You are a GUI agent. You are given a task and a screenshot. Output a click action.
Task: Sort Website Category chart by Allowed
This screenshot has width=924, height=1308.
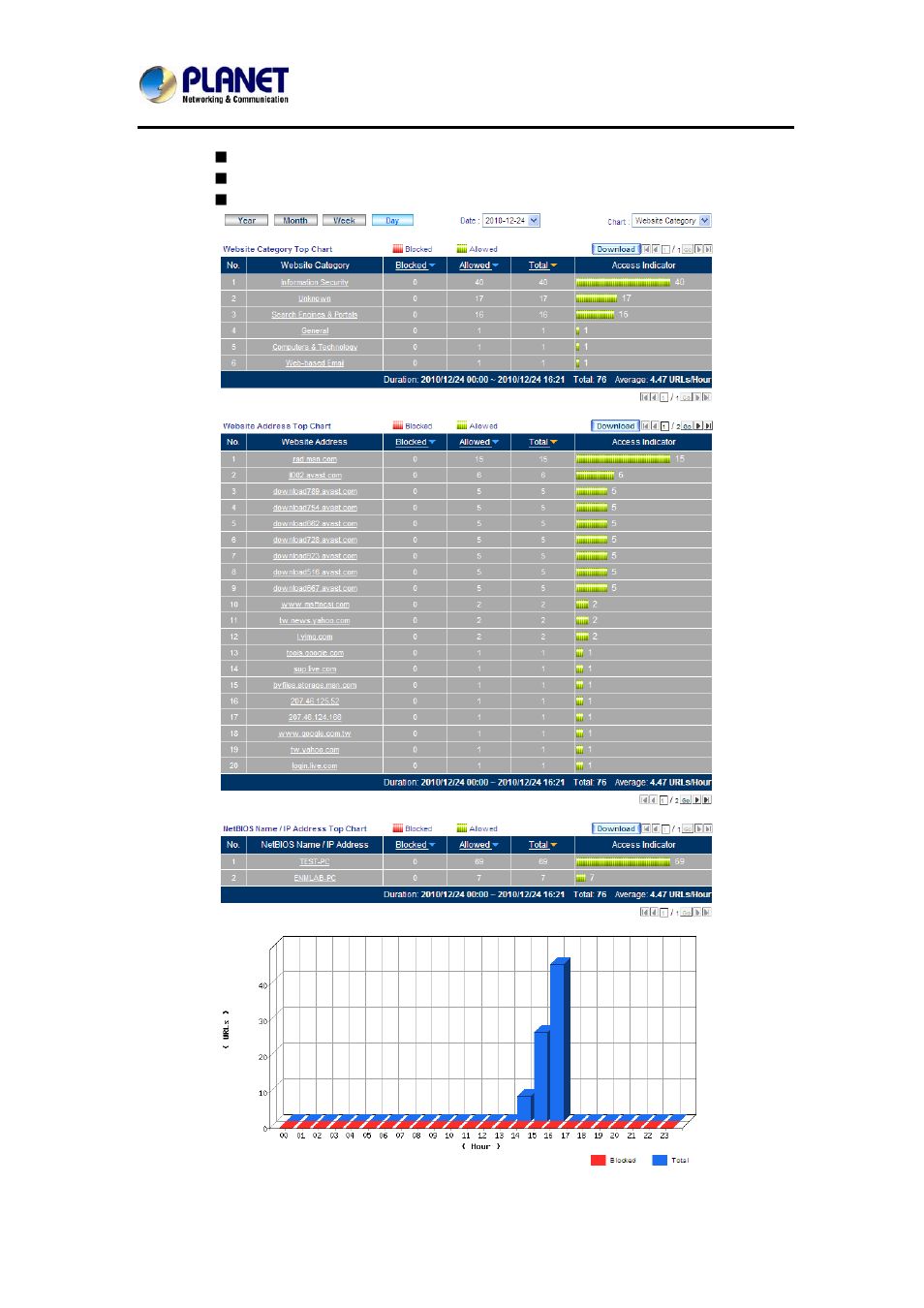point(478,265)
